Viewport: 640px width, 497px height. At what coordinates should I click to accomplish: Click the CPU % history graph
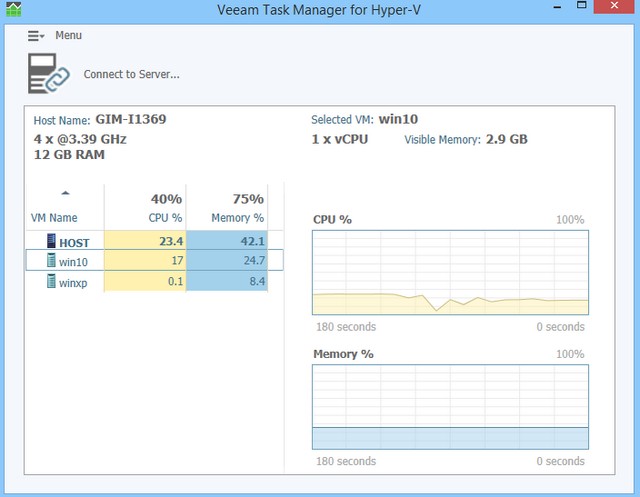tap(450, 273)
